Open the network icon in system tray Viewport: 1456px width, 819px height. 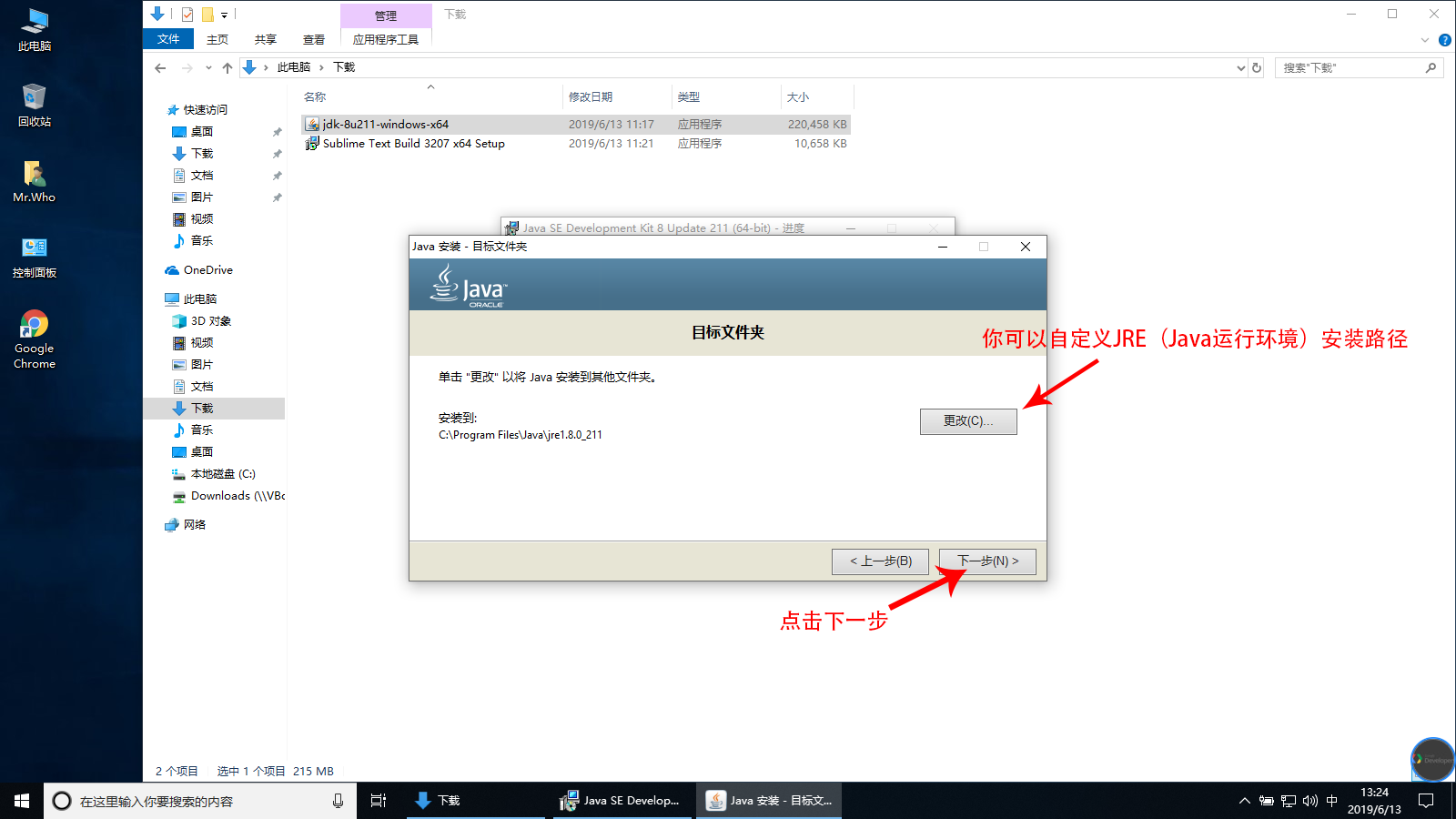(x=1289, y=801)
